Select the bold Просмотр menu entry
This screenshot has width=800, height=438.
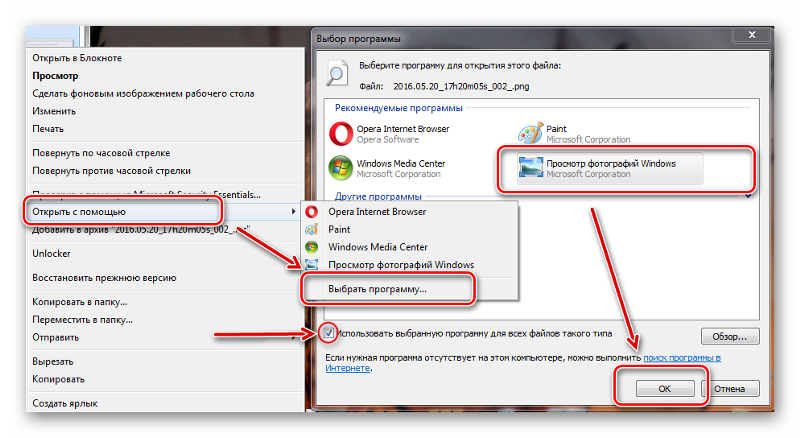(55, 76)
